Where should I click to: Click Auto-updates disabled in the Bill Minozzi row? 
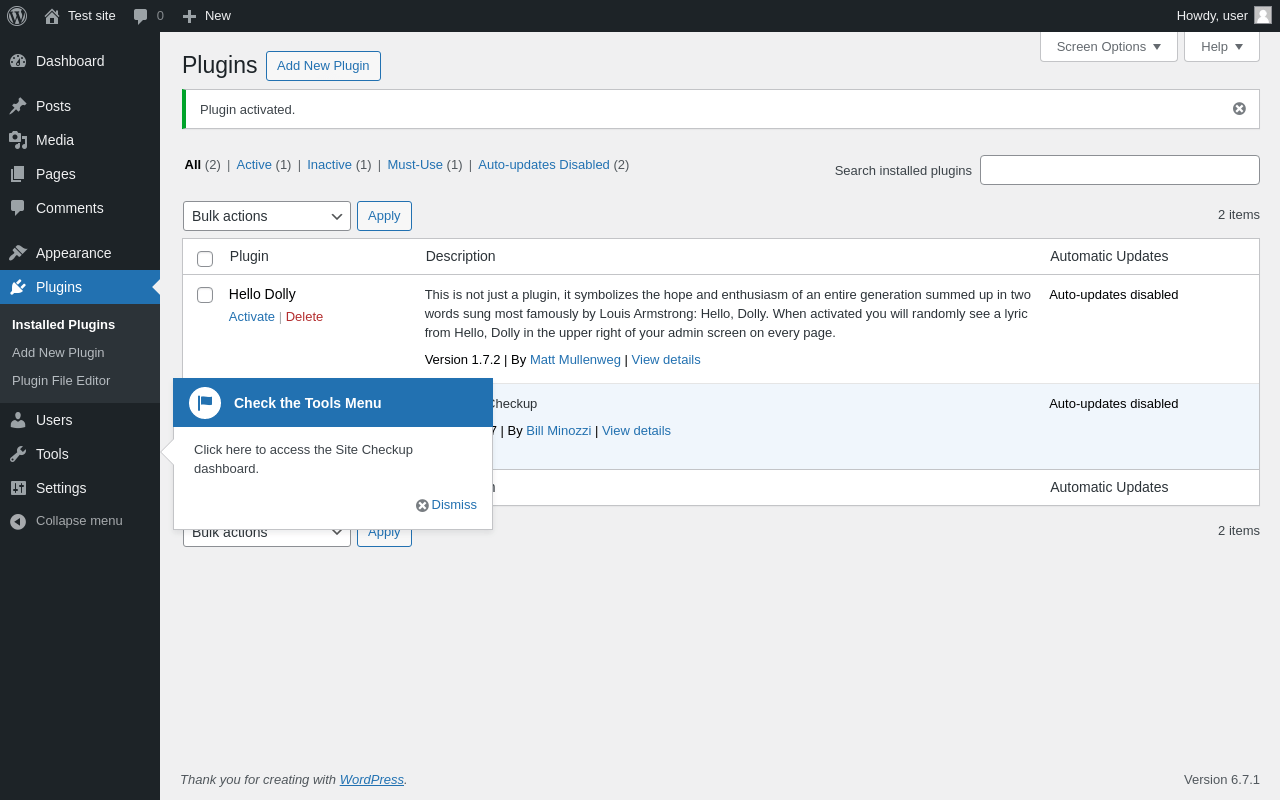[1114, 404]
